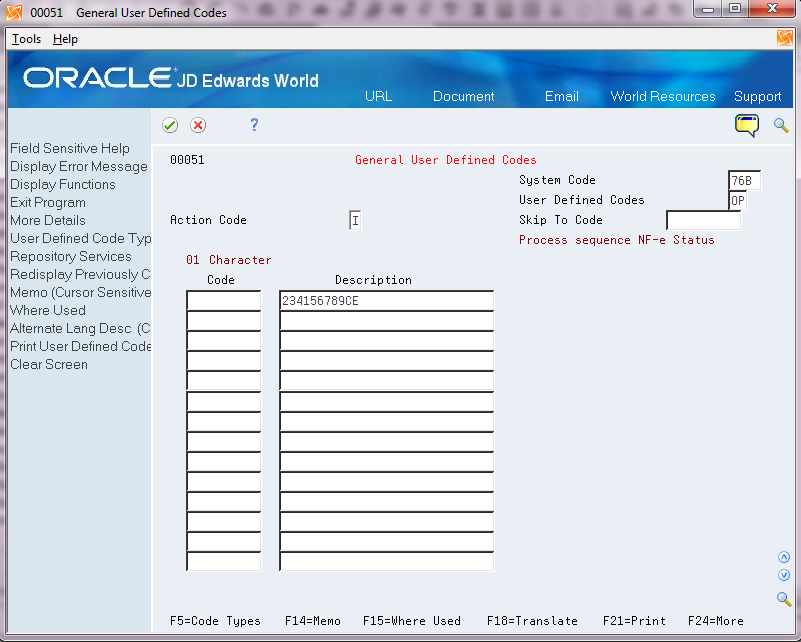Select Alternate Lang Desc in sidebar
Image resolution: width=801 pixels, height=642 pixels.
pyautogui.click(x=80, y=328)
